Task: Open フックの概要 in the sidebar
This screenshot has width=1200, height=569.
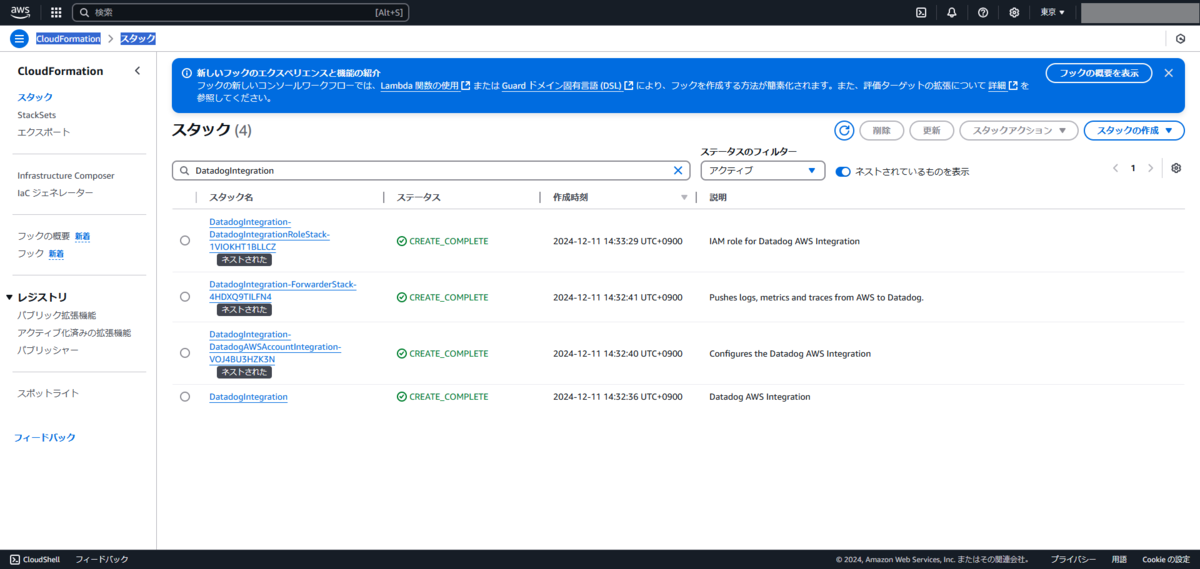Action: (x=44, y=236)
